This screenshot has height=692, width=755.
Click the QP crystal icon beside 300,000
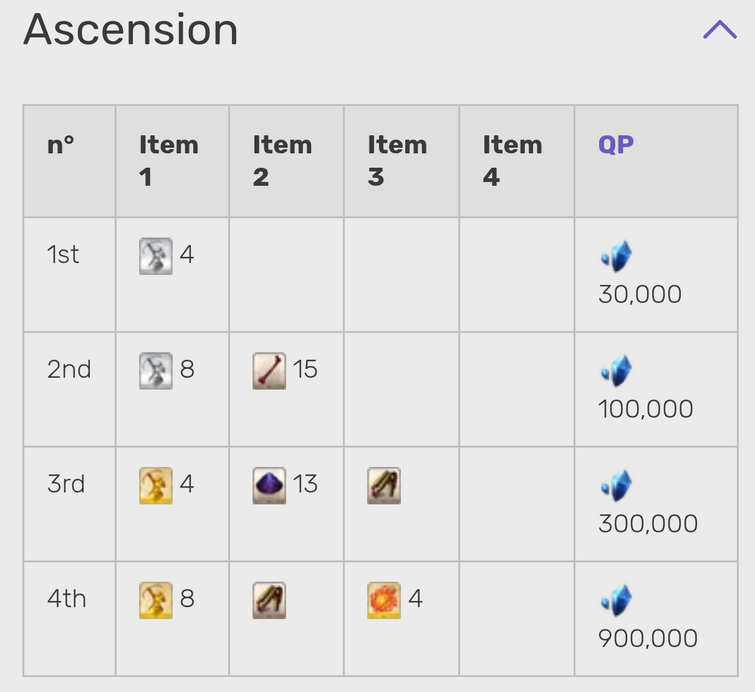coord(616,485)
